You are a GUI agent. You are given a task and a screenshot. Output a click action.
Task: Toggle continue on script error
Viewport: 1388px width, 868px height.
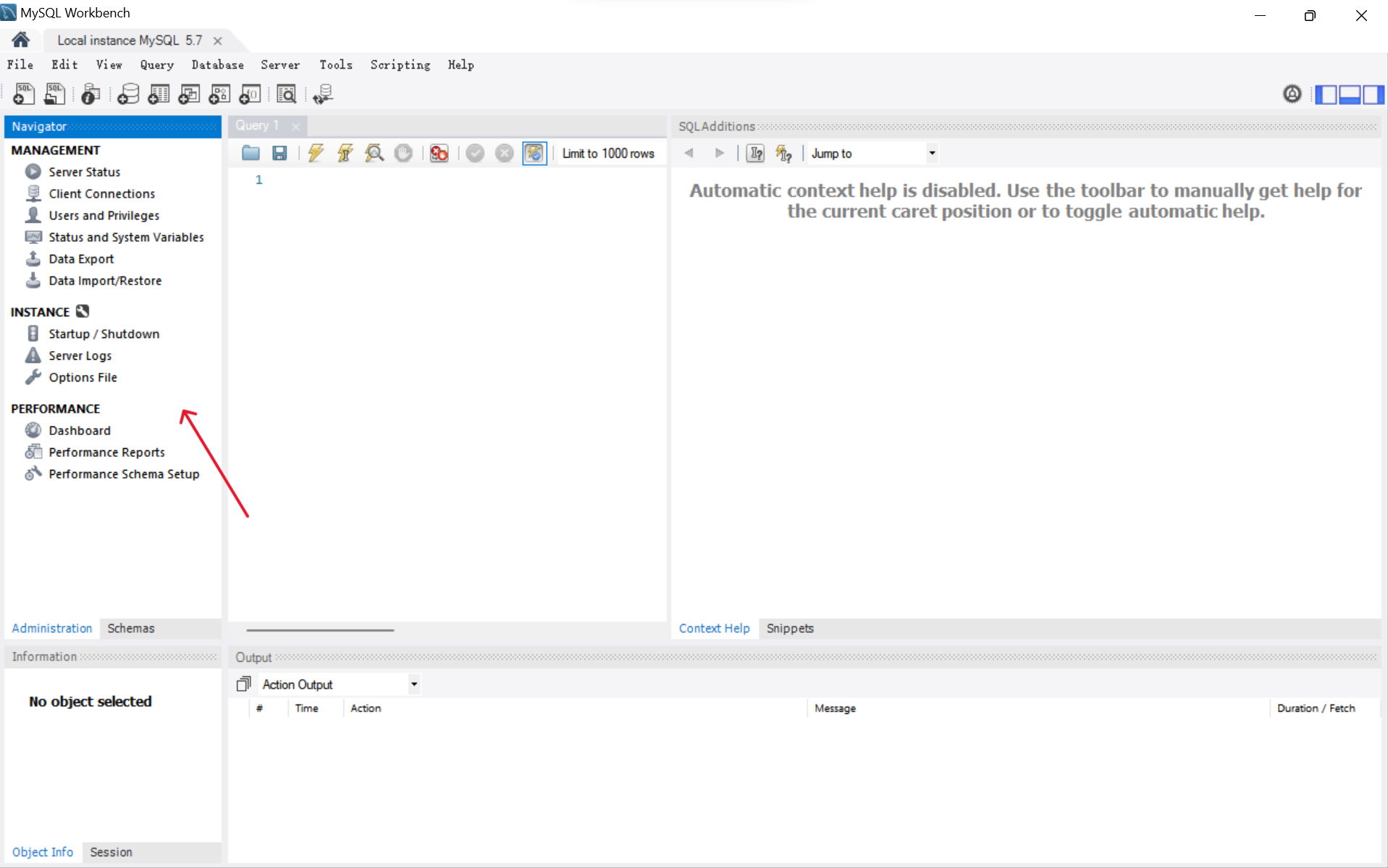pyautogui.click(x=439, y=153)
